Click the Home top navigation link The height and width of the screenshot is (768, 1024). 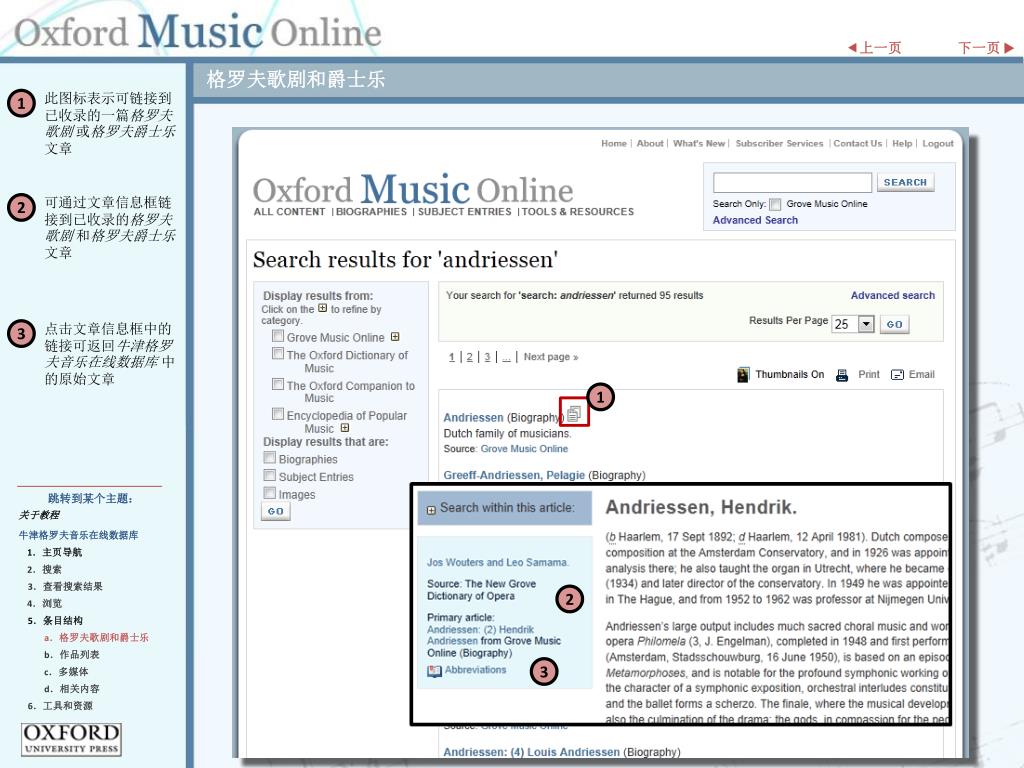tap(614, 143)
